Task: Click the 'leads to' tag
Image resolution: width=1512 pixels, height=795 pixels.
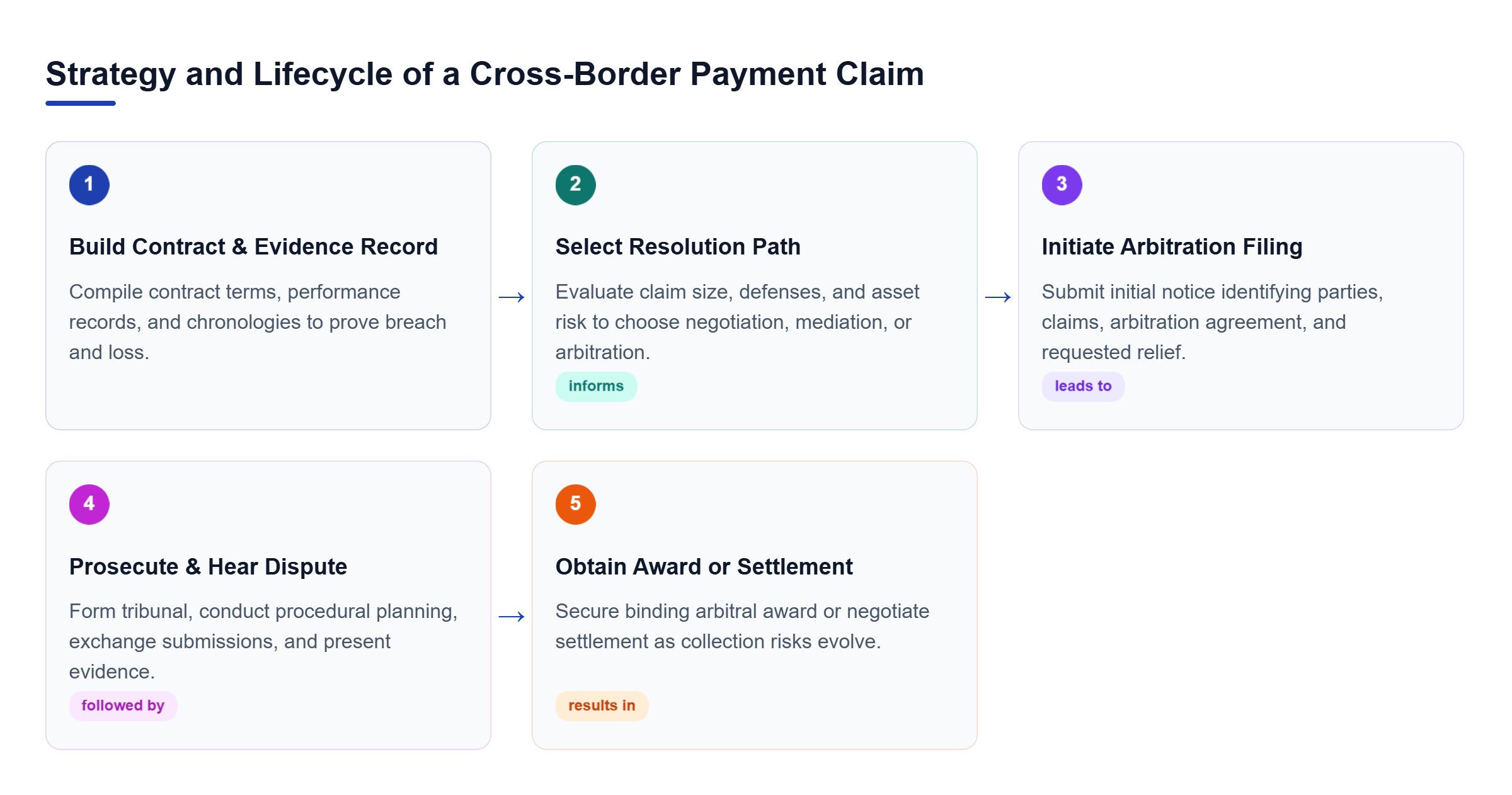Action: pyautogui.click(x=1083, y=386)
